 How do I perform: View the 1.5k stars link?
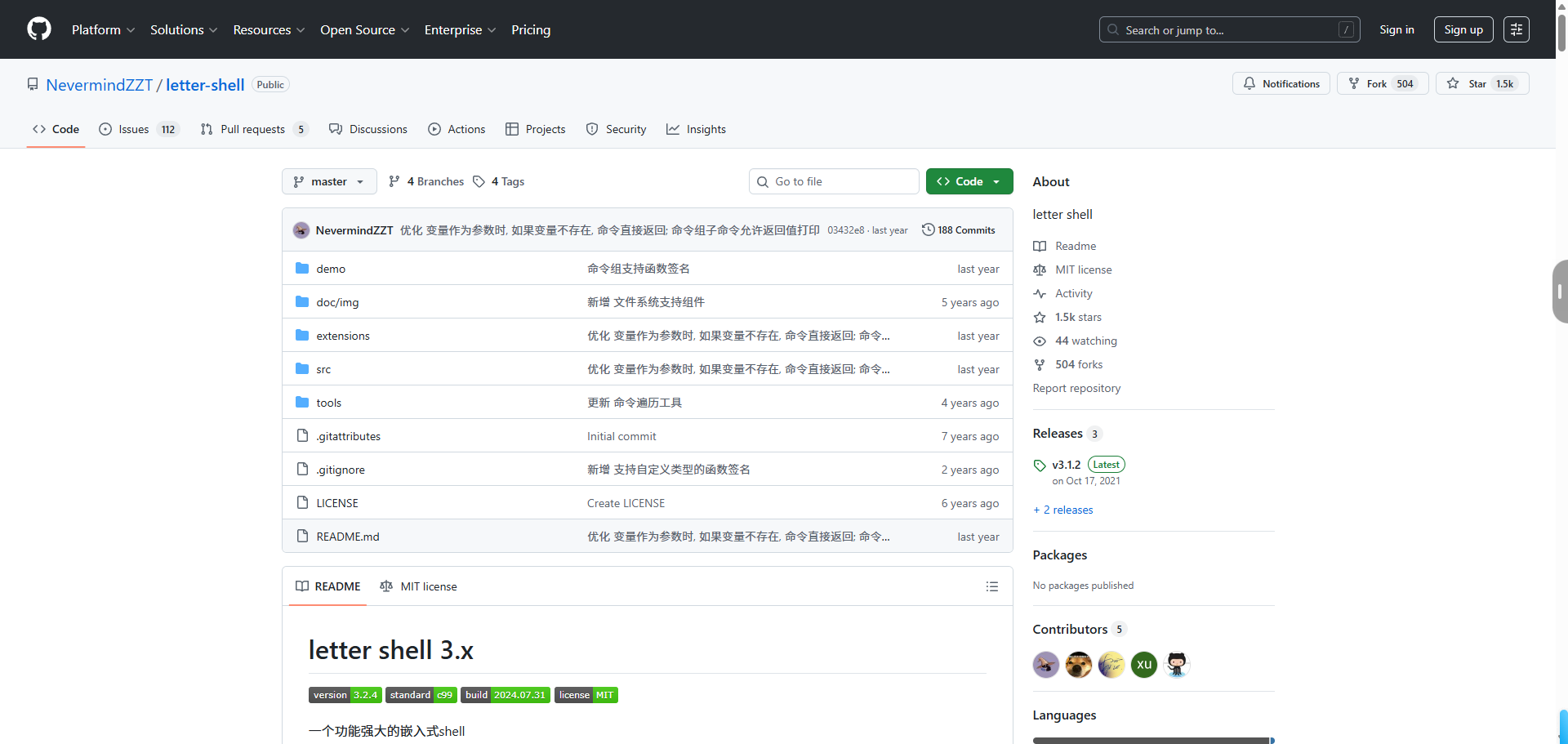point(1067,317)
